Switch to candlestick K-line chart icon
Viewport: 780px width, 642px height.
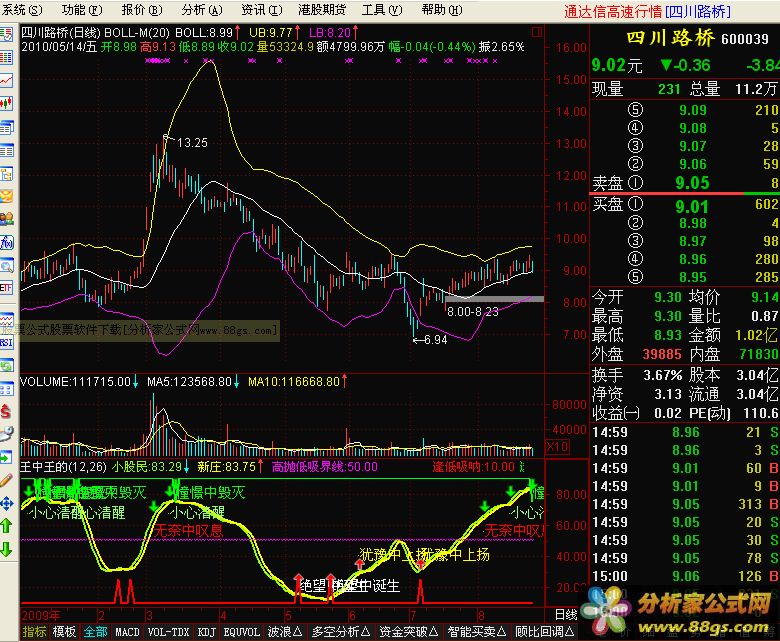pos(6,103)
